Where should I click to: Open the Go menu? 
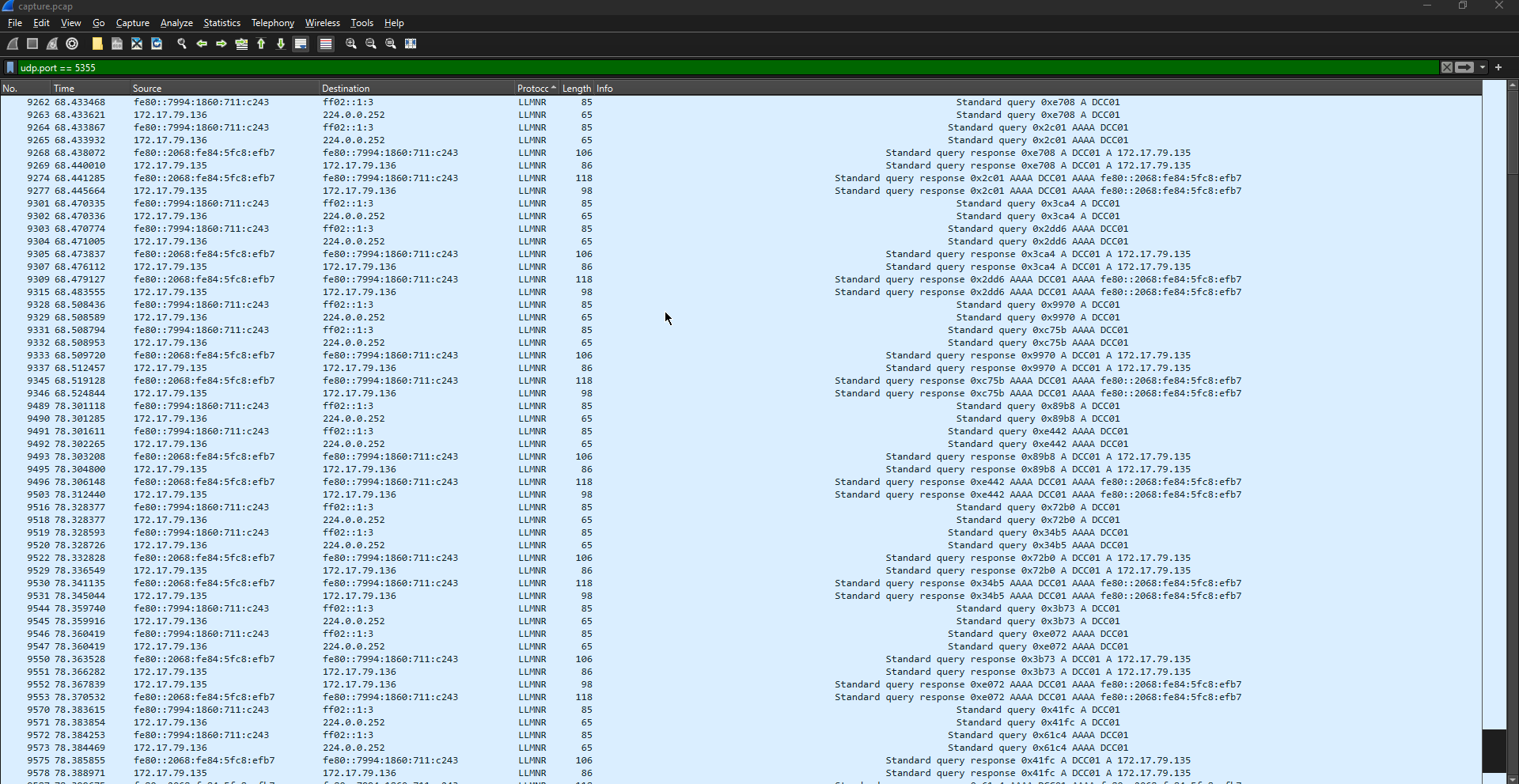point(99,23)
